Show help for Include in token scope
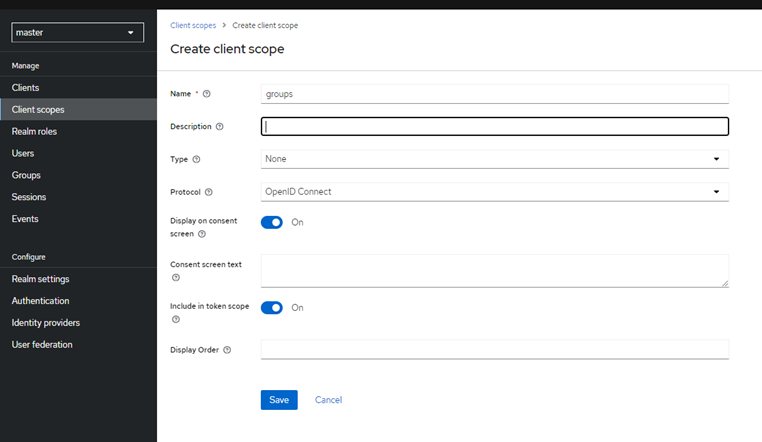This screenshot has width=762, height=442. (176, 320)
